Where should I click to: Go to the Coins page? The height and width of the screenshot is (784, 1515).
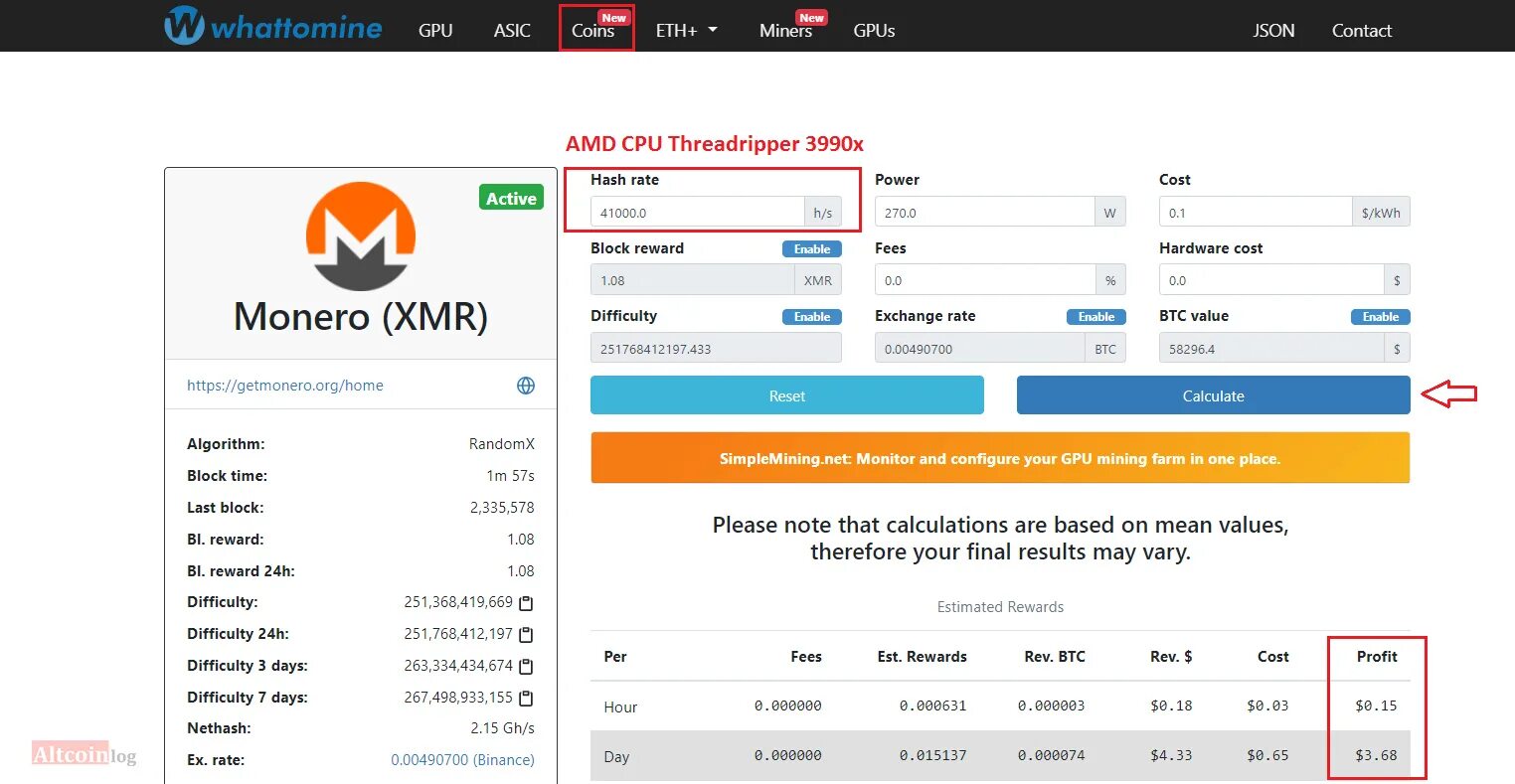(593, 31)
